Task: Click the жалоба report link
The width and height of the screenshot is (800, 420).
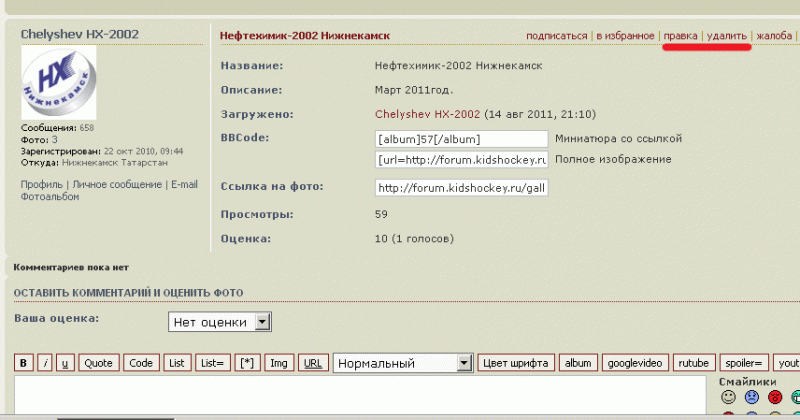Action: [774, 36]
